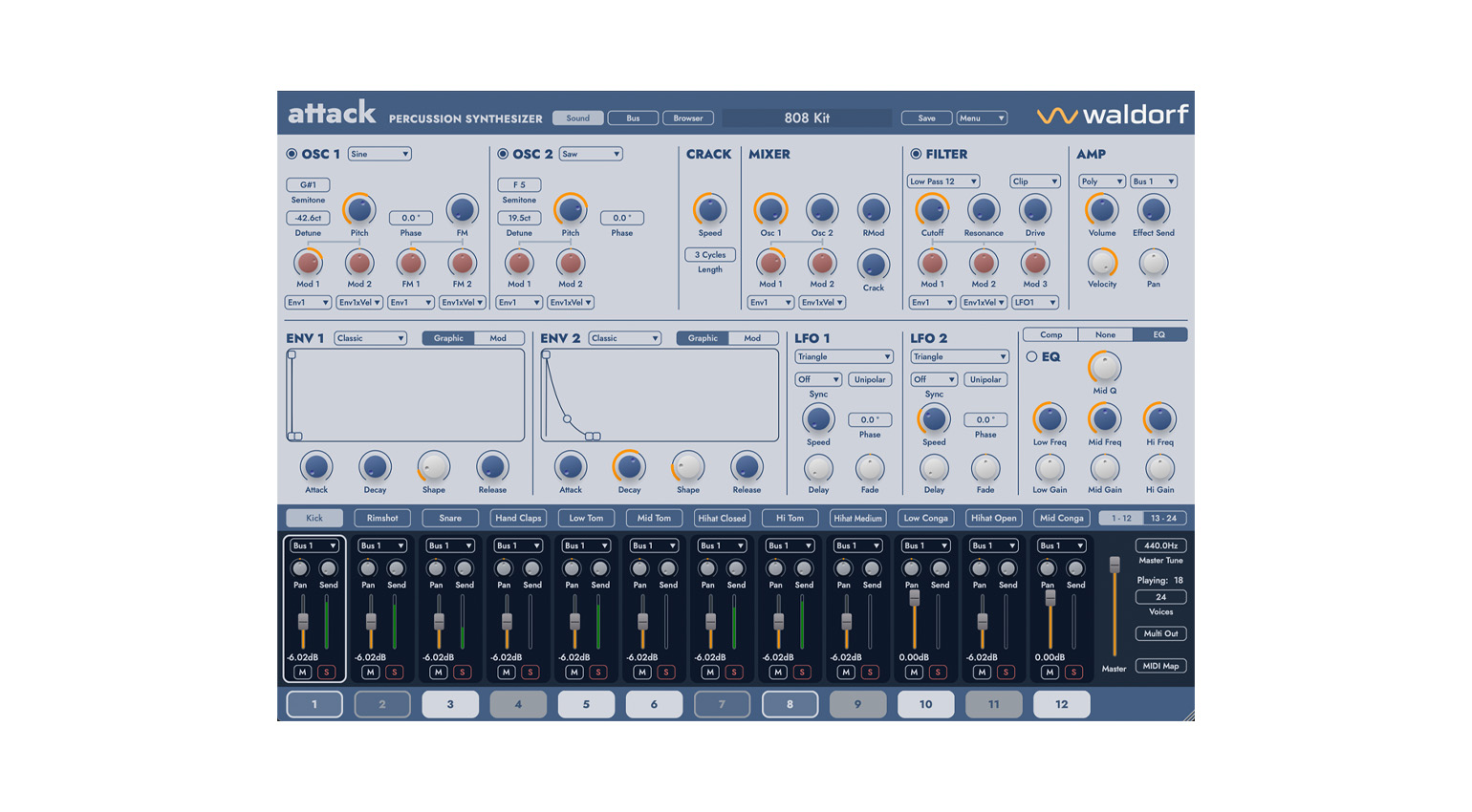
Task: Disable the Filter section toggle
Action: coord(916,154)
